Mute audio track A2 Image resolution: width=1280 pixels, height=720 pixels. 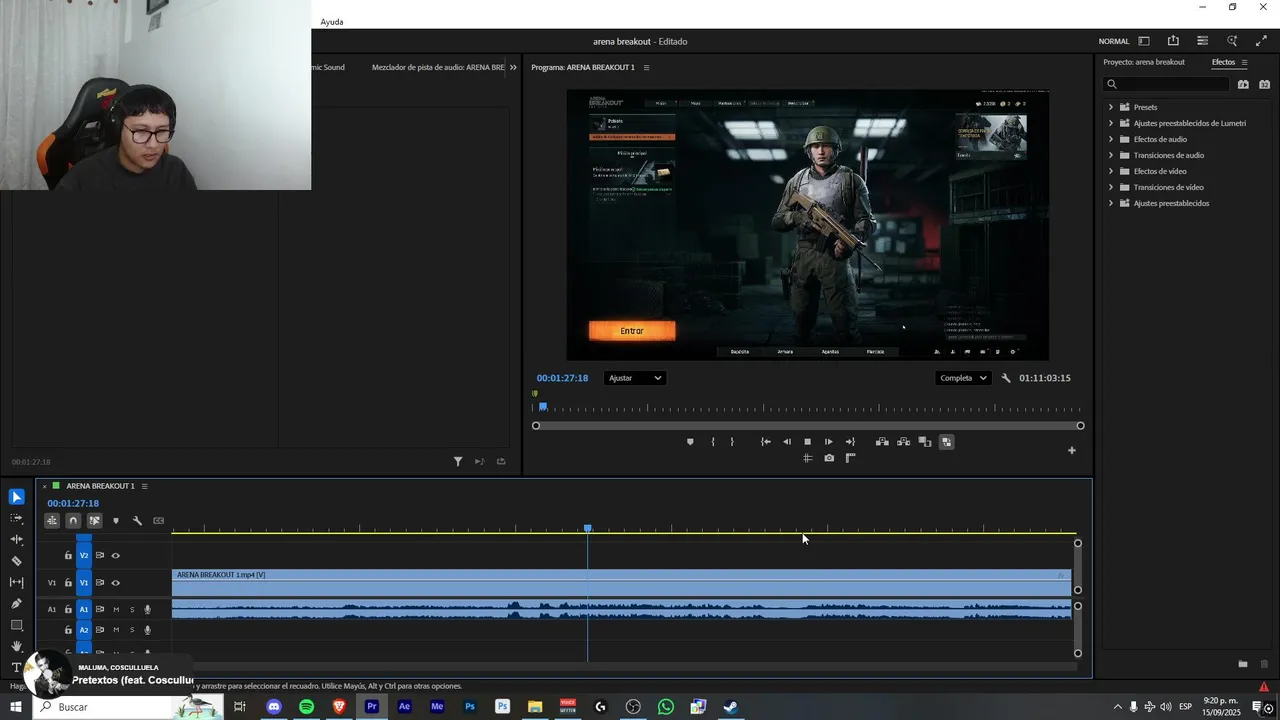[x=116, y=630]
